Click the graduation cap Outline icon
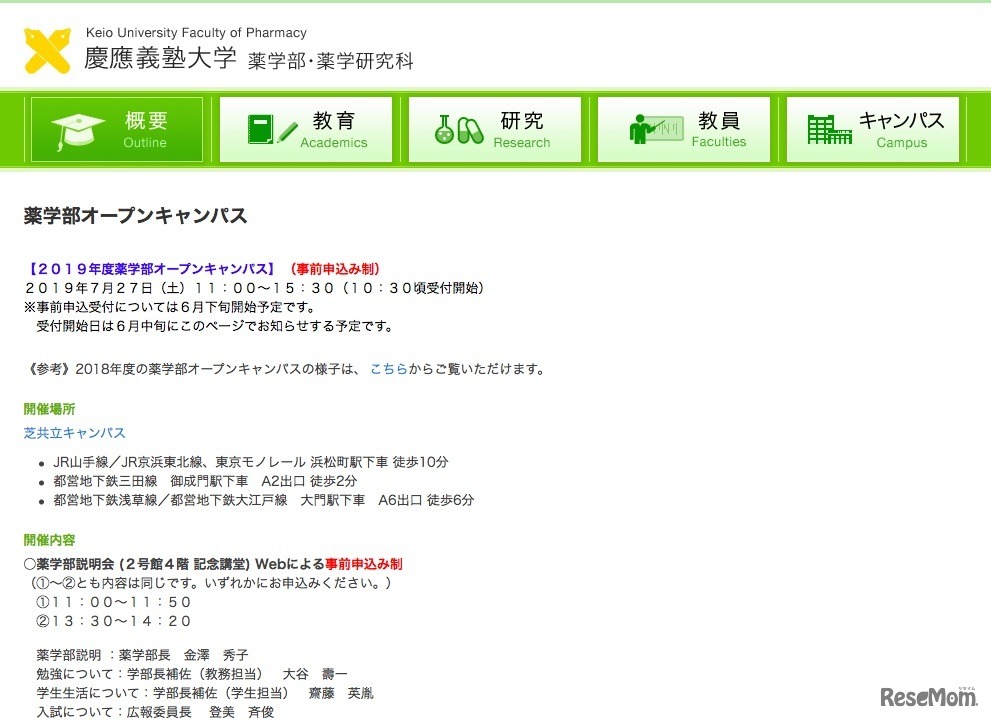The width and height of the screenshot is (991, 720). tap(76, 129)
